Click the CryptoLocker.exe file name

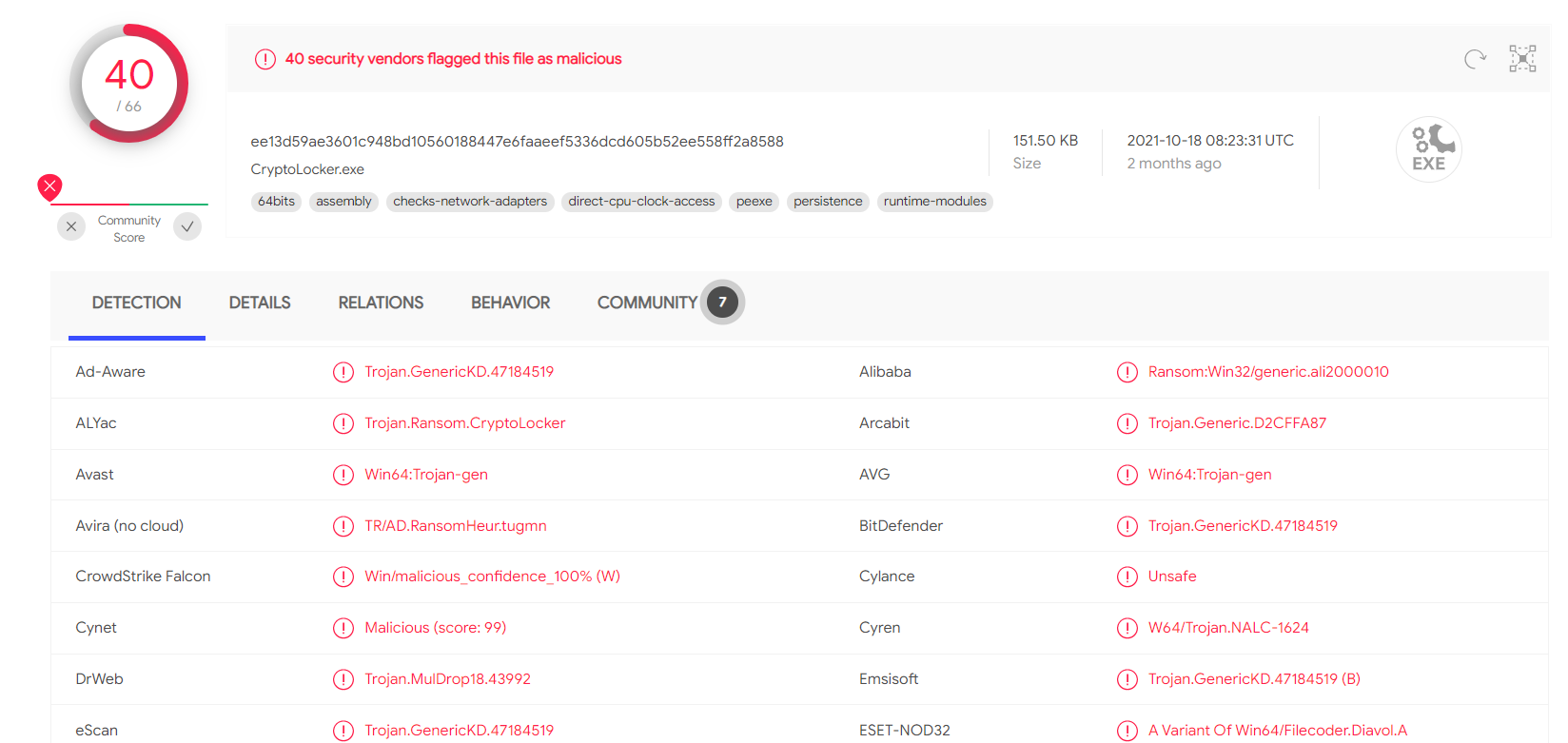pyautogui.click(x=307, y=169)
